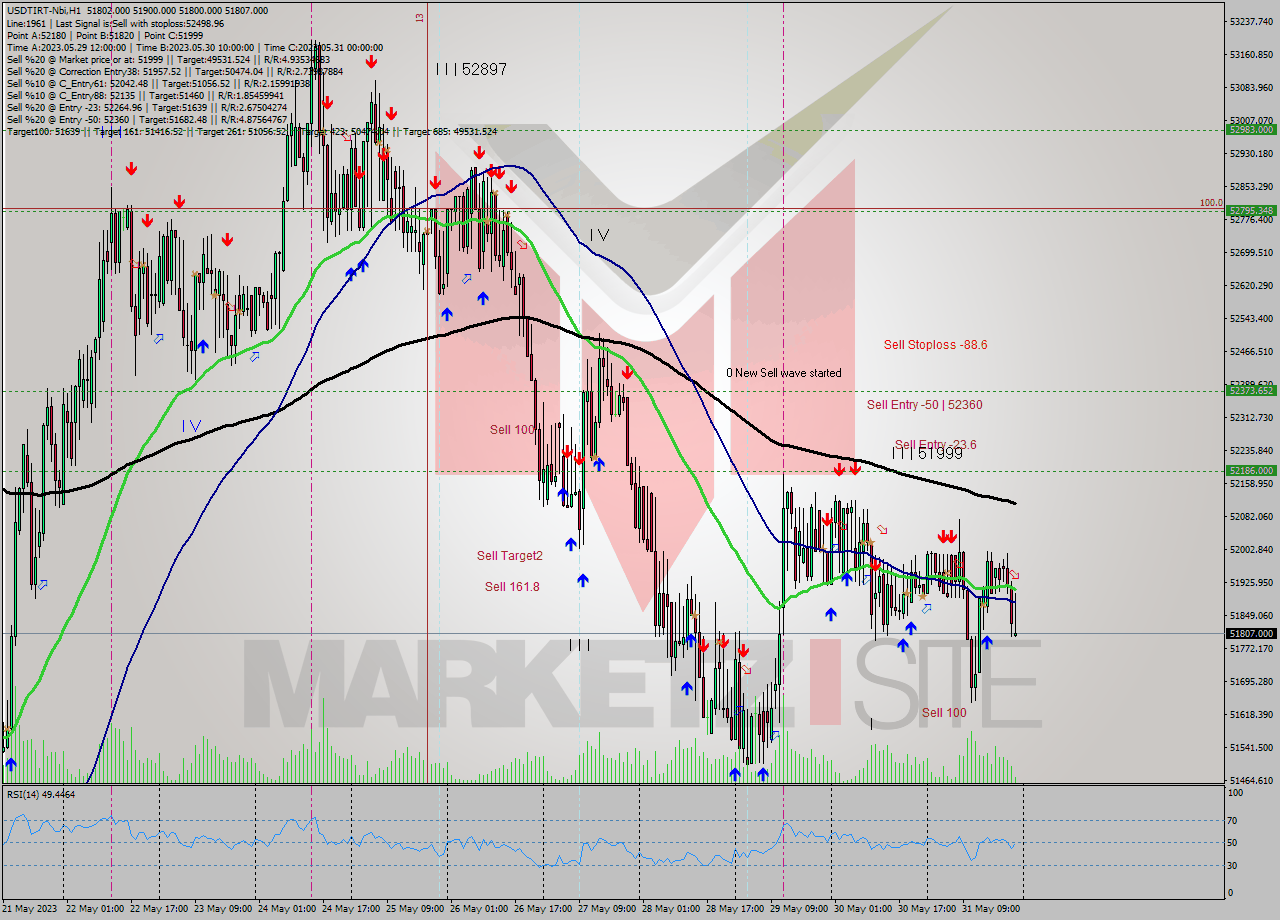Click the 52082.060 price scale value
This screenshot has width=1280, height=920.
pos(1251,516)
